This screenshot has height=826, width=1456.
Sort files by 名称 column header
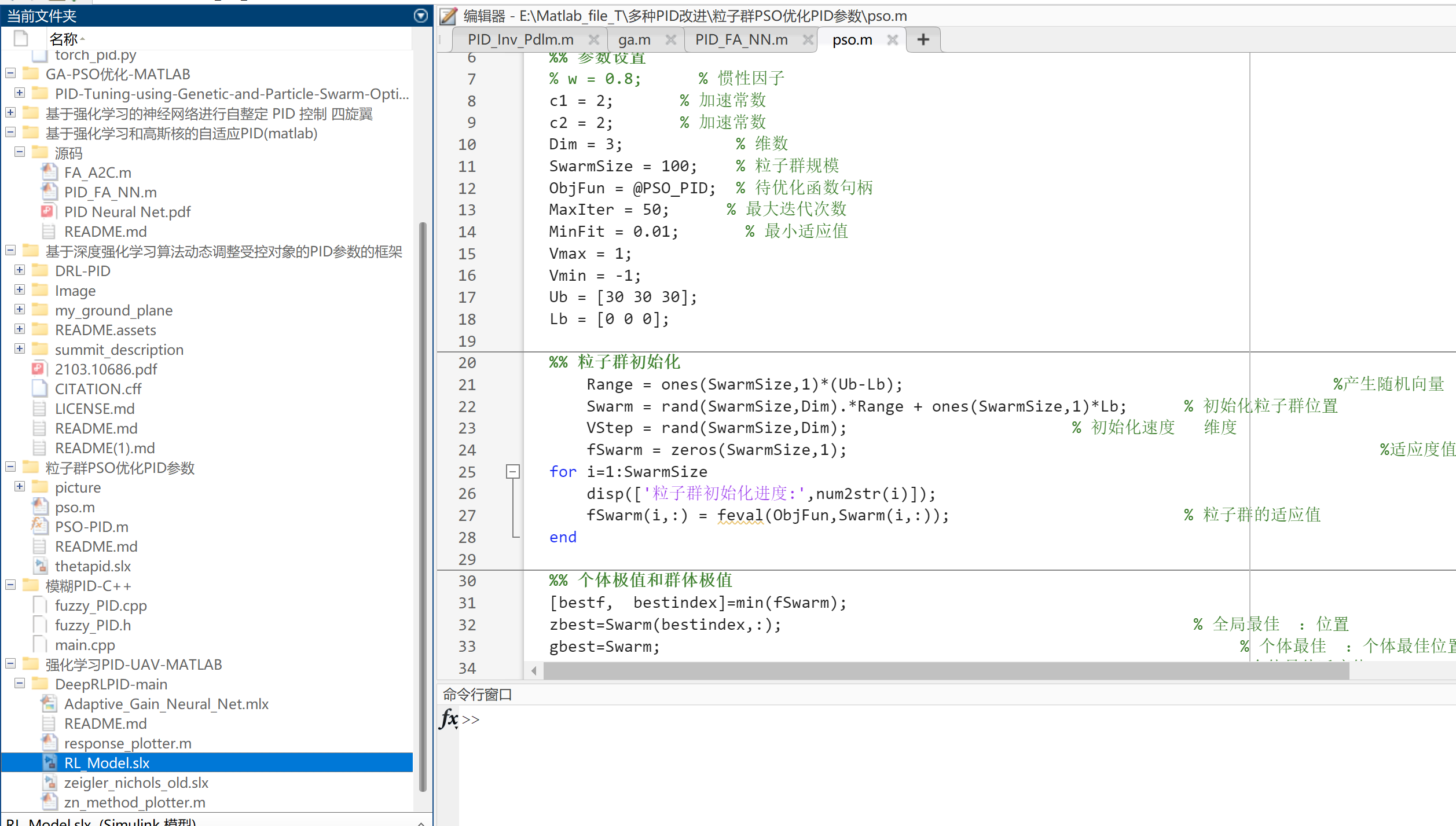(x=64, y=39)
